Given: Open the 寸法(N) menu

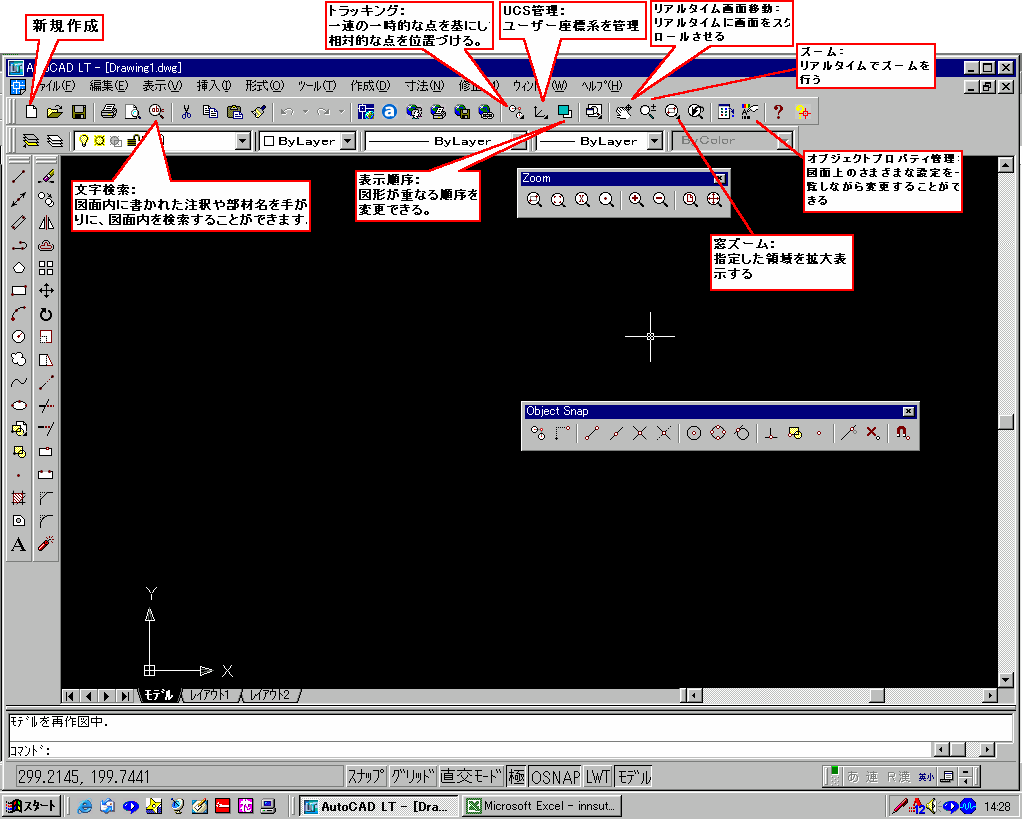Looking at the screenshot, I should [x=424, y=85].
